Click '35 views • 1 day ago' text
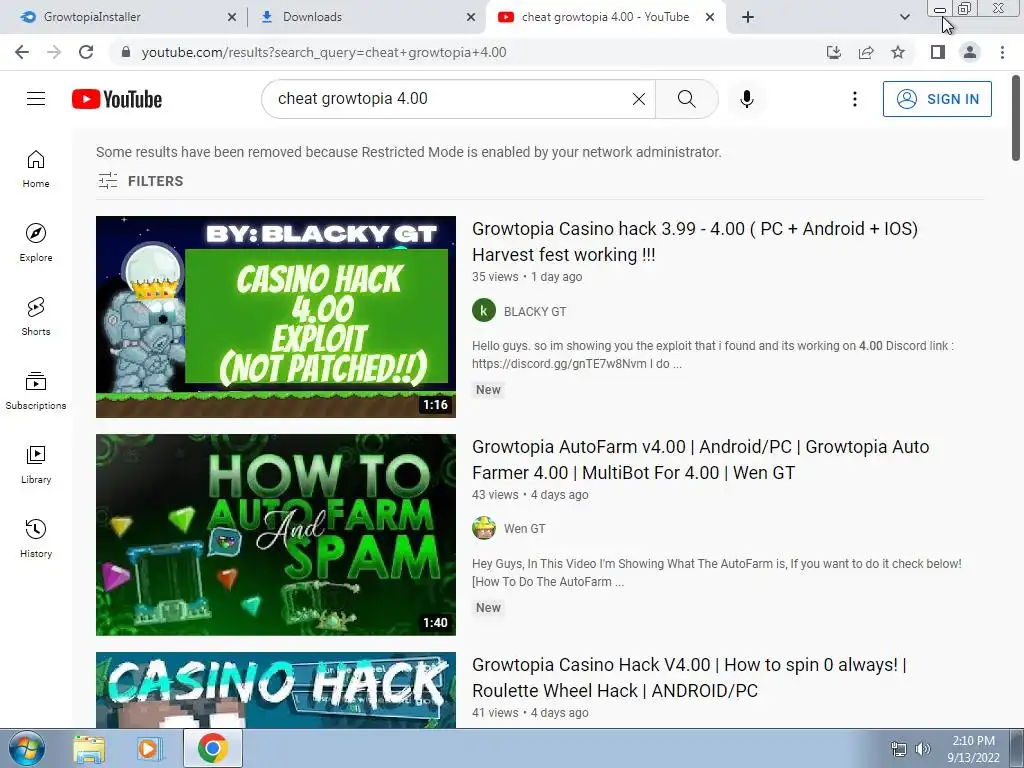The height and width of the screenshot is (768, 1024). pyautogui.click(x=527, y=276)
